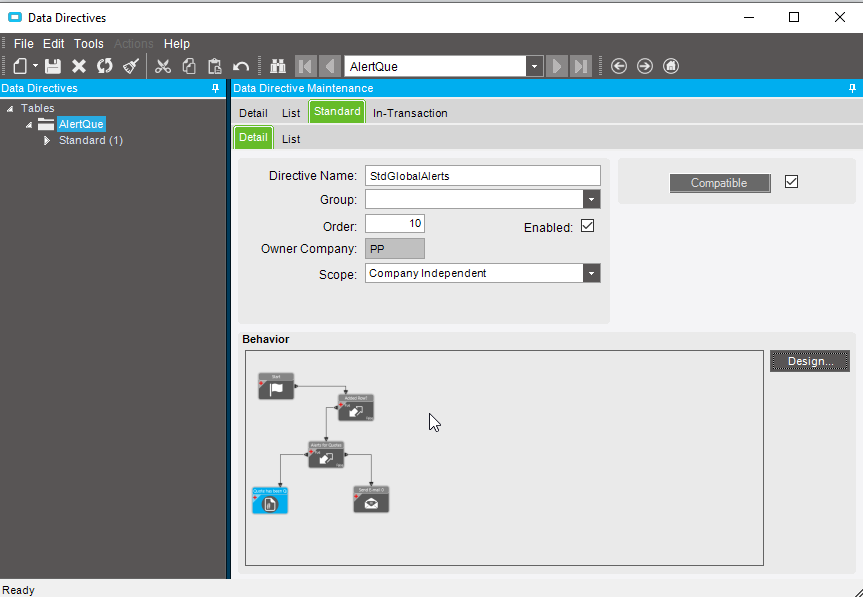Select the Added Row condition node

(x=356, y=408)
